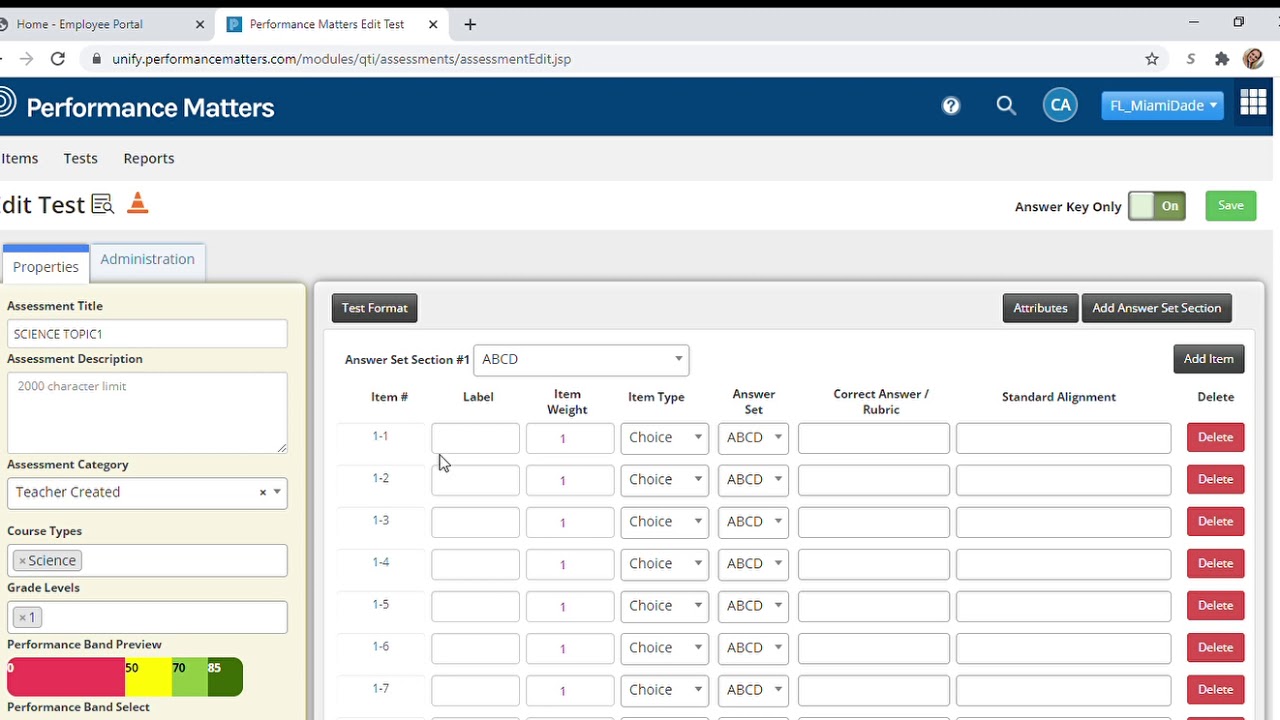Delete item 1-5
This screenshot has width=1280, height=720.
tap(1215, 605)
